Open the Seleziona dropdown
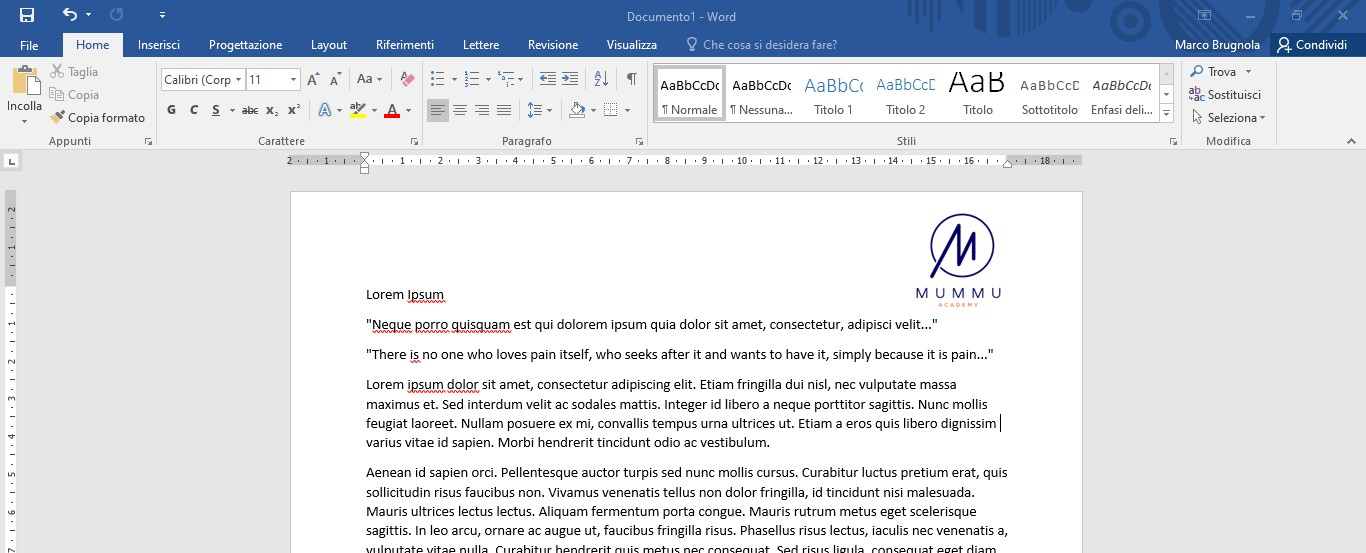 [1229, 118]
